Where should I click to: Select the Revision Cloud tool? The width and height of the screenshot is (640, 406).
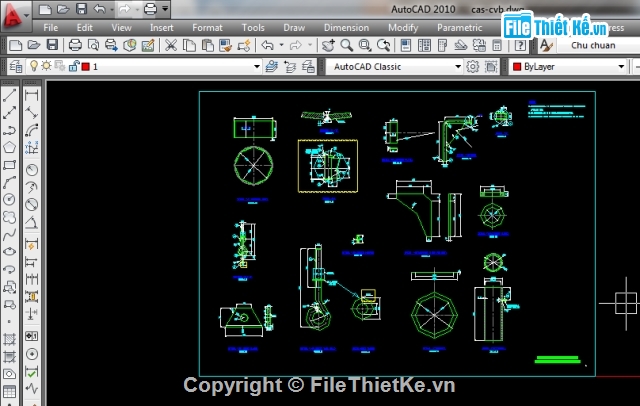point(9,217)
